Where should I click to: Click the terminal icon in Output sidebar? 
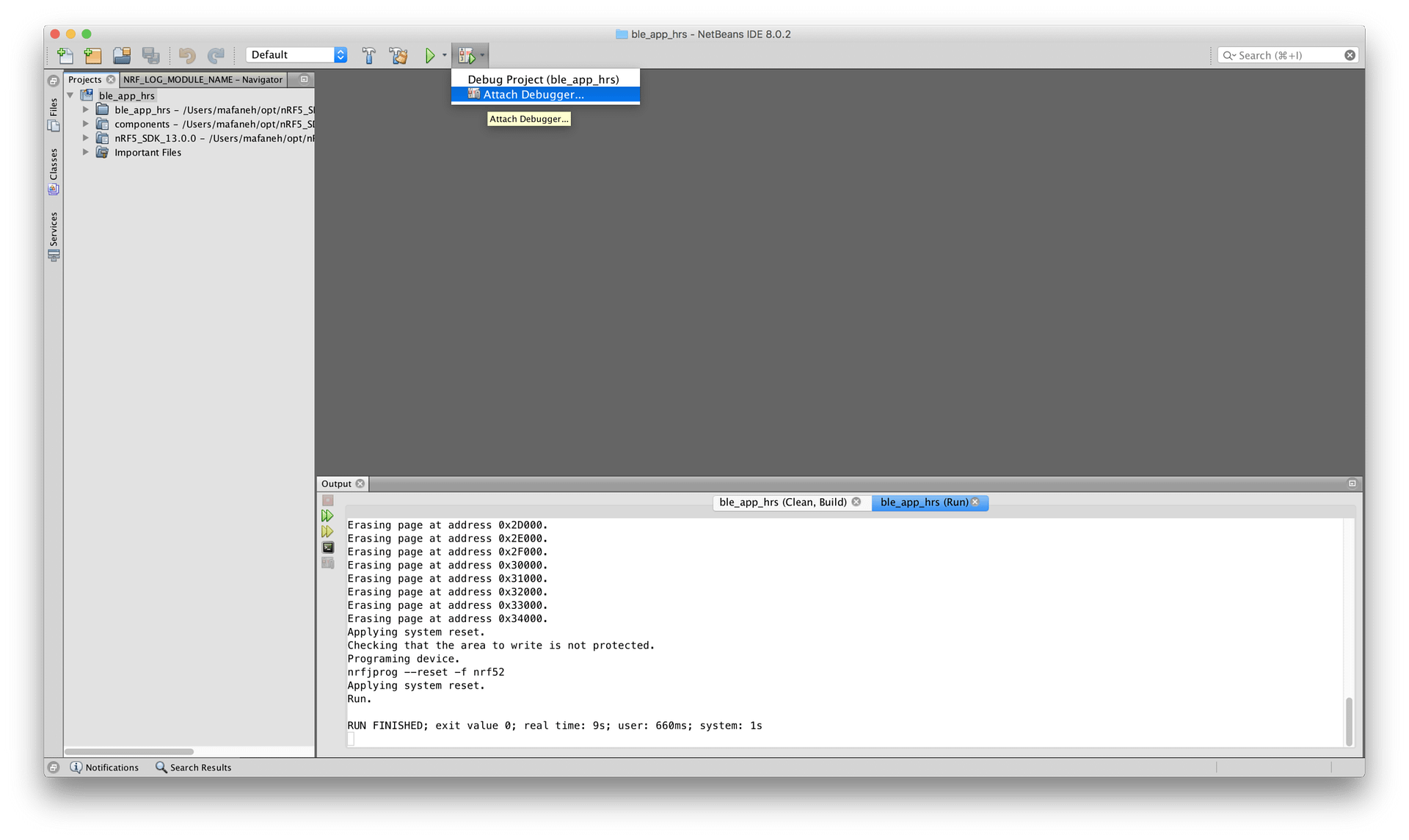[328, 547]
